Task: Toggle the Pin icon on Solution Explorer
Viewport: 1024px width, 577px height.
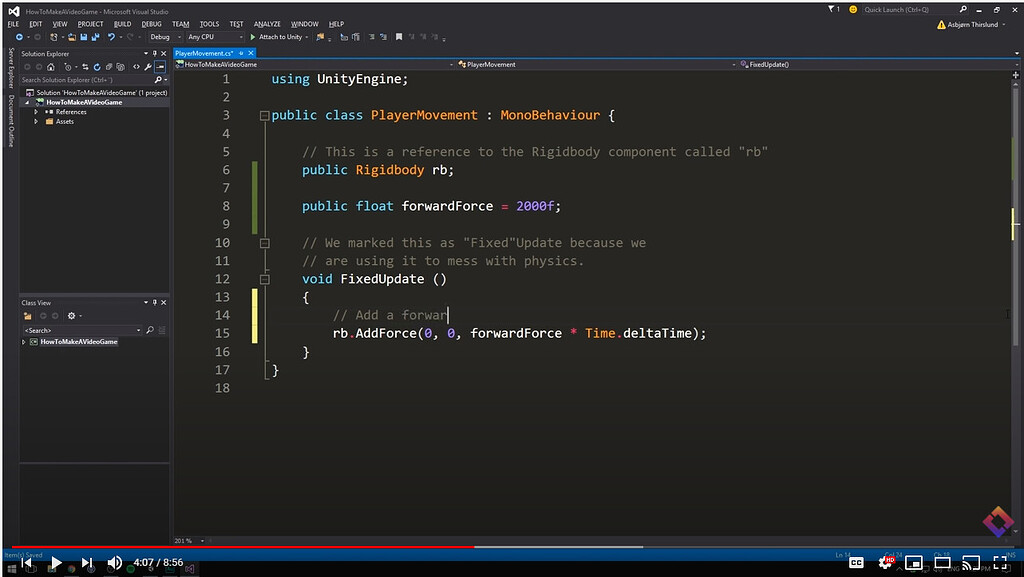Action: pos(154,53)
